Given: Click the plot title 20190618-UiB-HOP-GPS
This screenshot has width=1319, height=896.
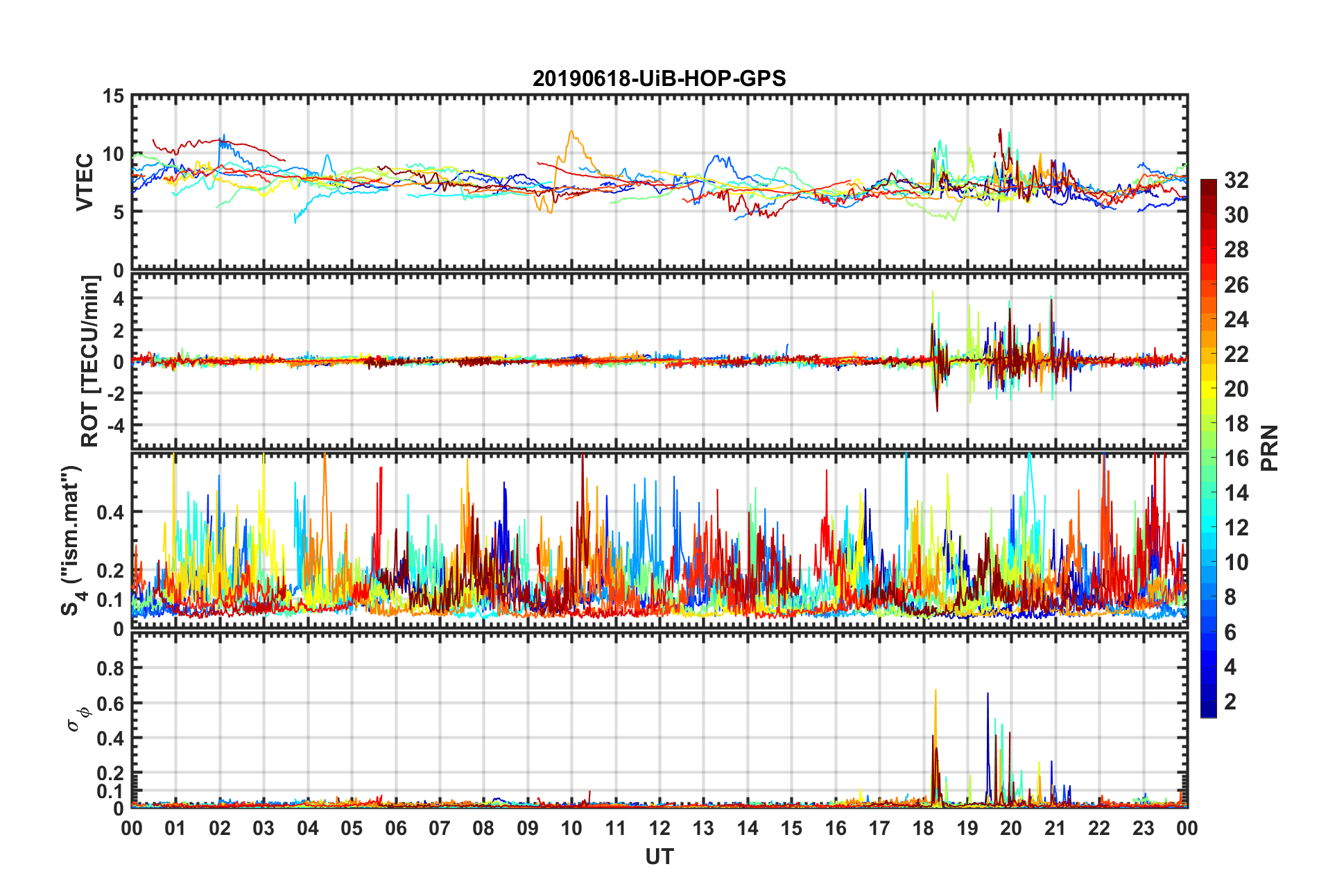Looking at the screenshot, I should [659, 78].
